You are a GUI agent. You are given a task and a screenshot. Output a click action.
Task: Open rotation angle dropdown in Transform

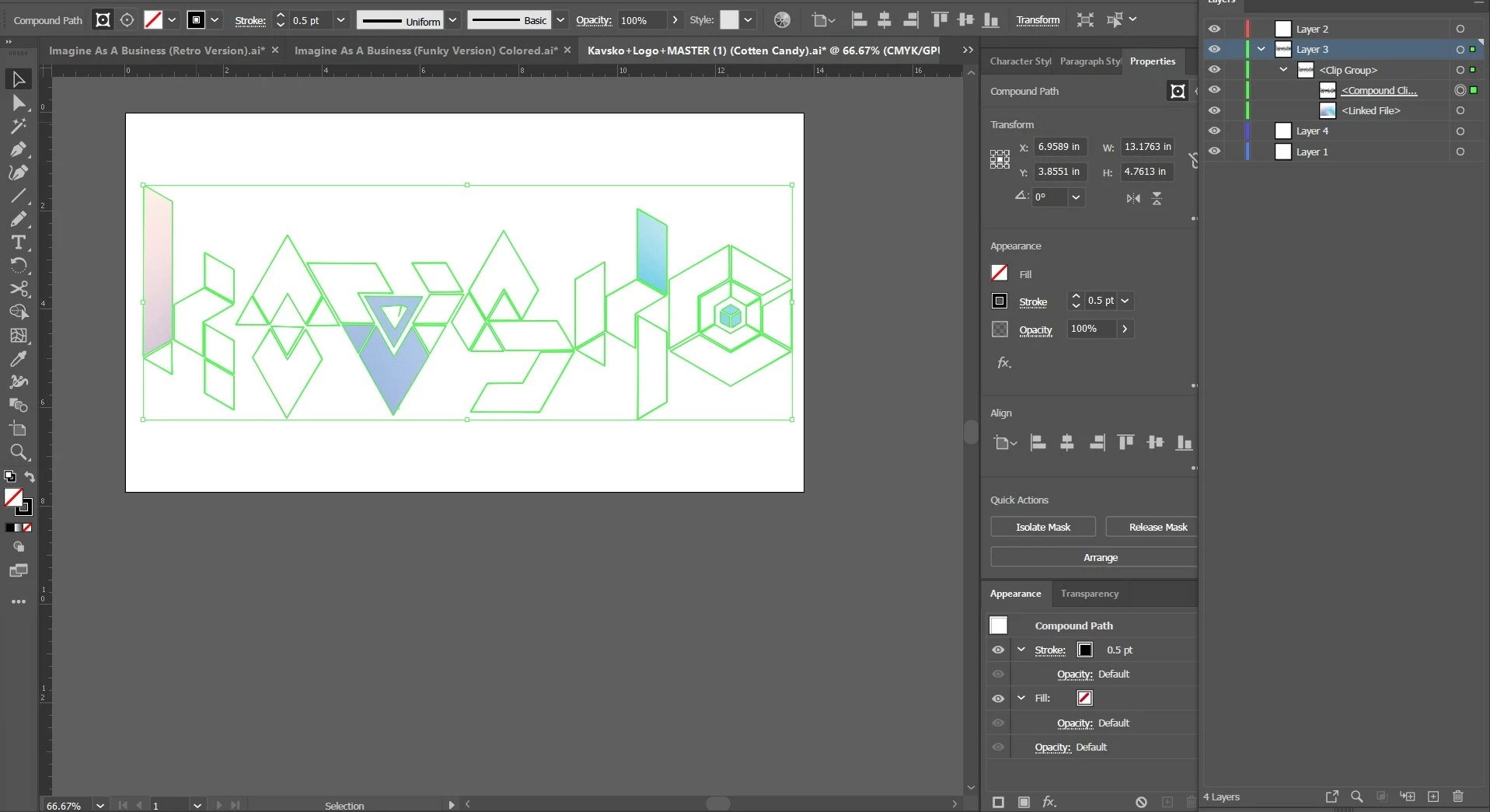click(1076, 197)
